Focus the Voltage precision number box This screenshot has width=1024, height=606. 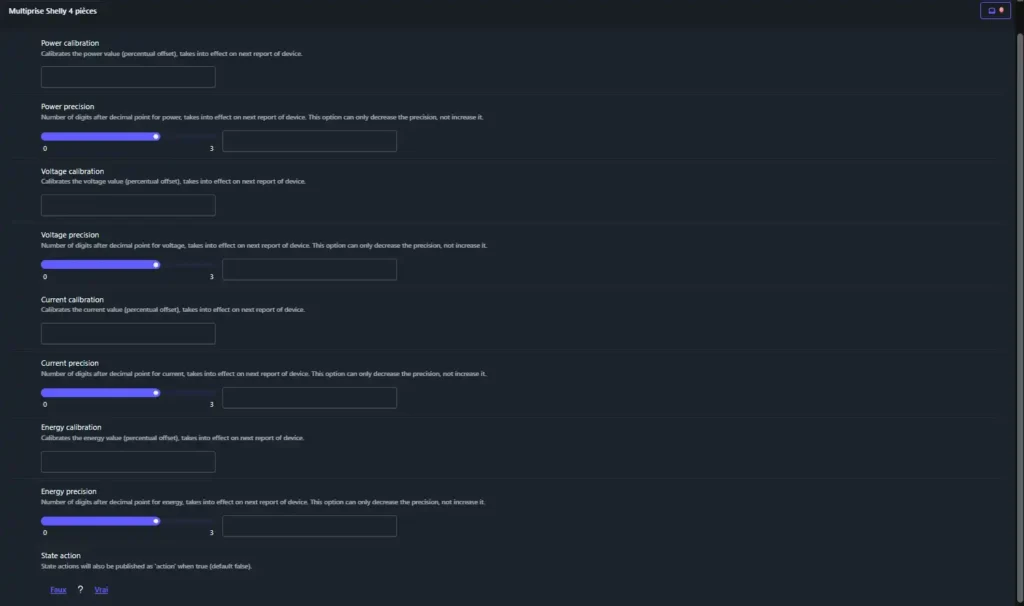point(309,269)
